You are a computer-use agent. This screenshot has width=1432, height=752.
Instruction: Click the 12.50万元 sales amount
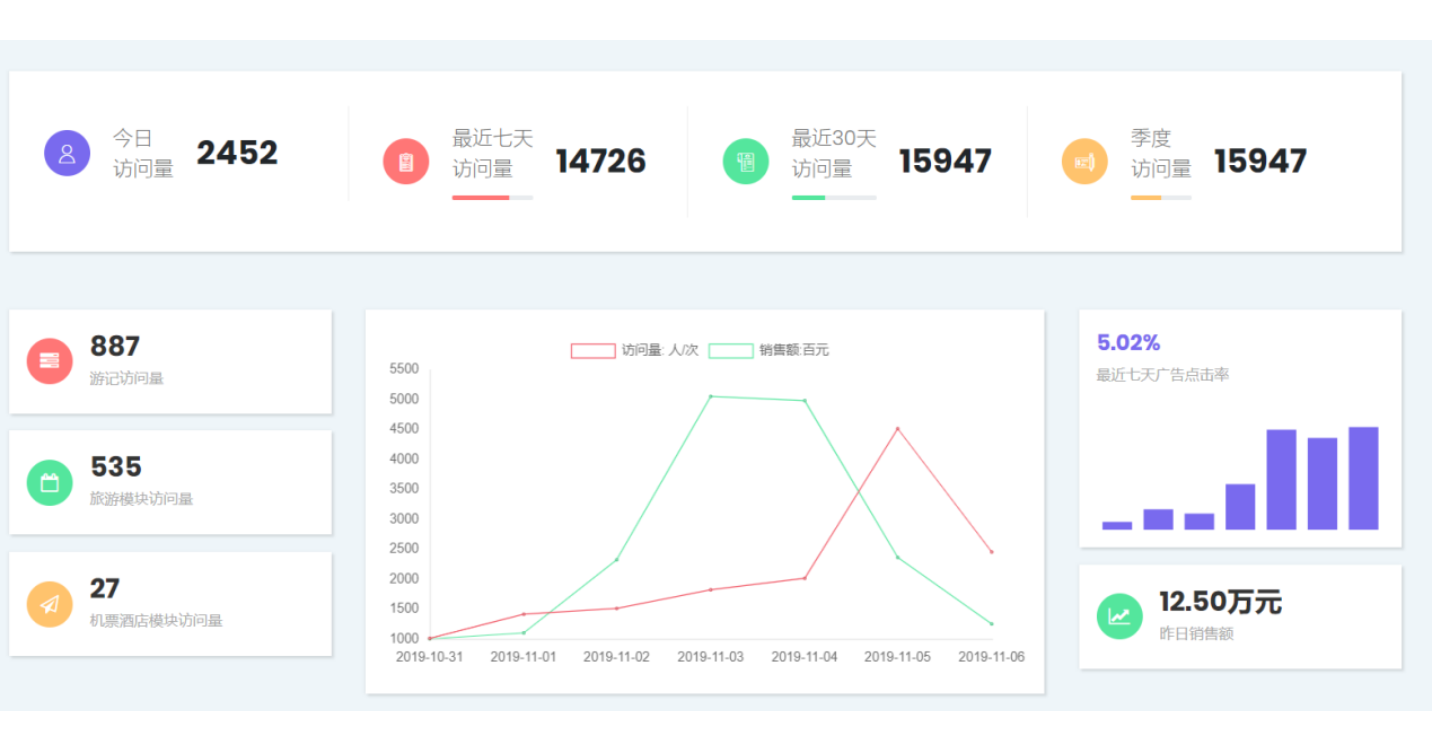tap(1220, 602)
